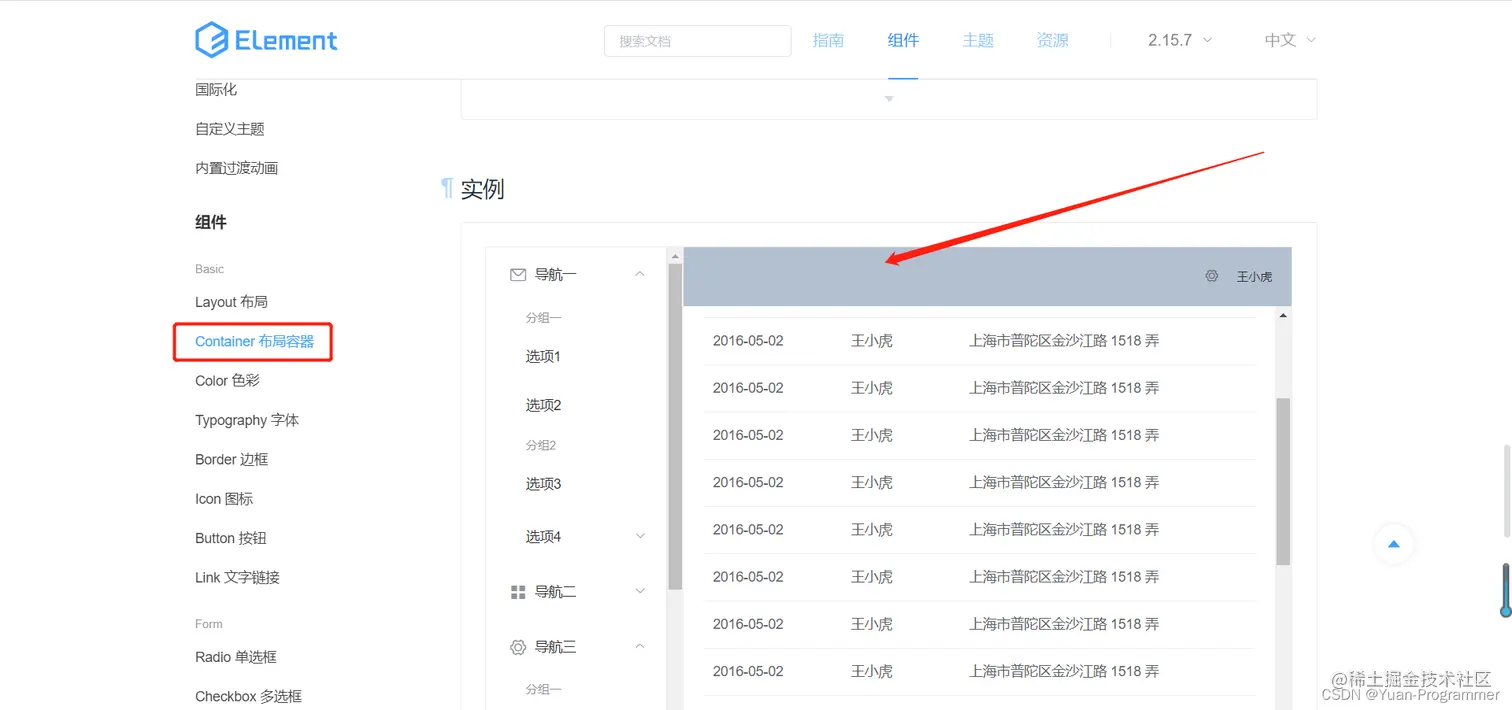Click the envelope icon beside 导航一

(518, 274)
